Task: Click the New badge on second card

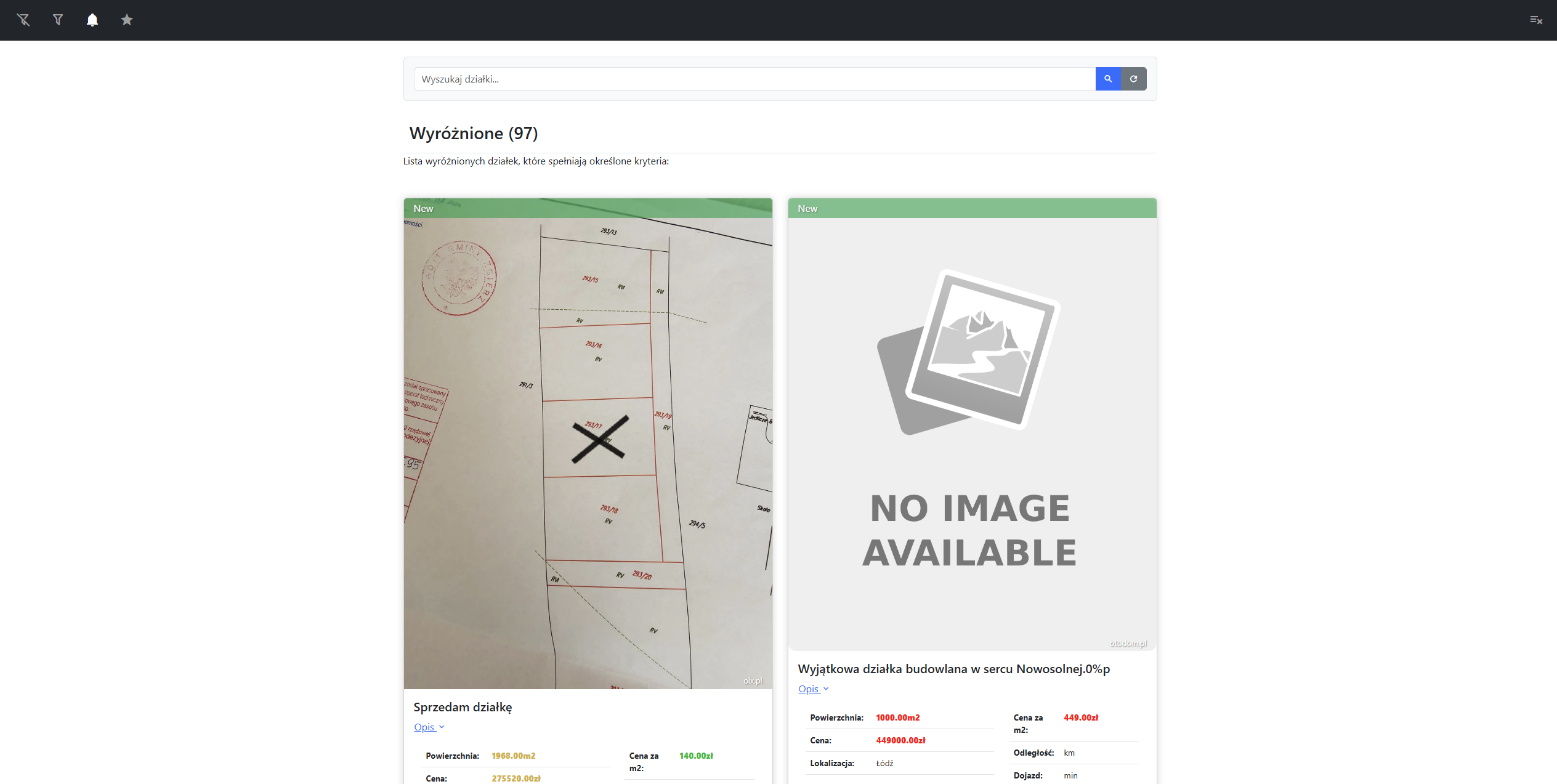Action: (x=807, y=209)
